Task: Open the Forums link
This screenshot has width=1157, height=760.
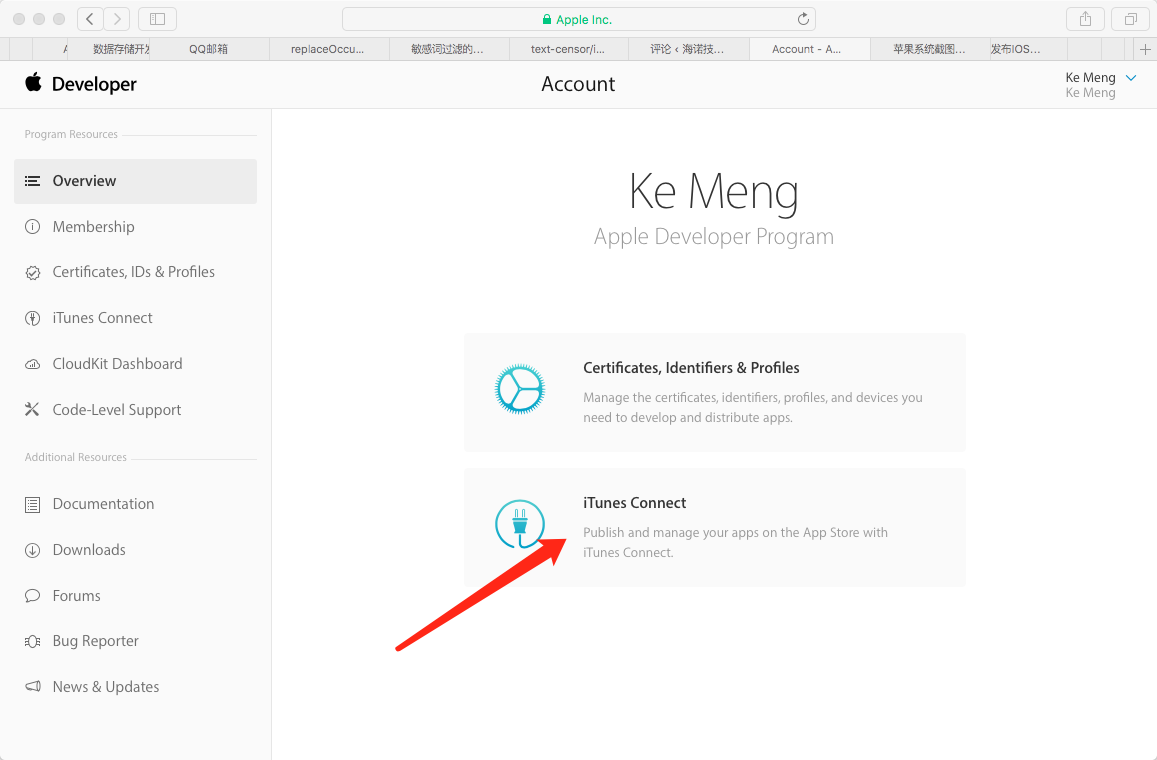Action: [76, 595]
